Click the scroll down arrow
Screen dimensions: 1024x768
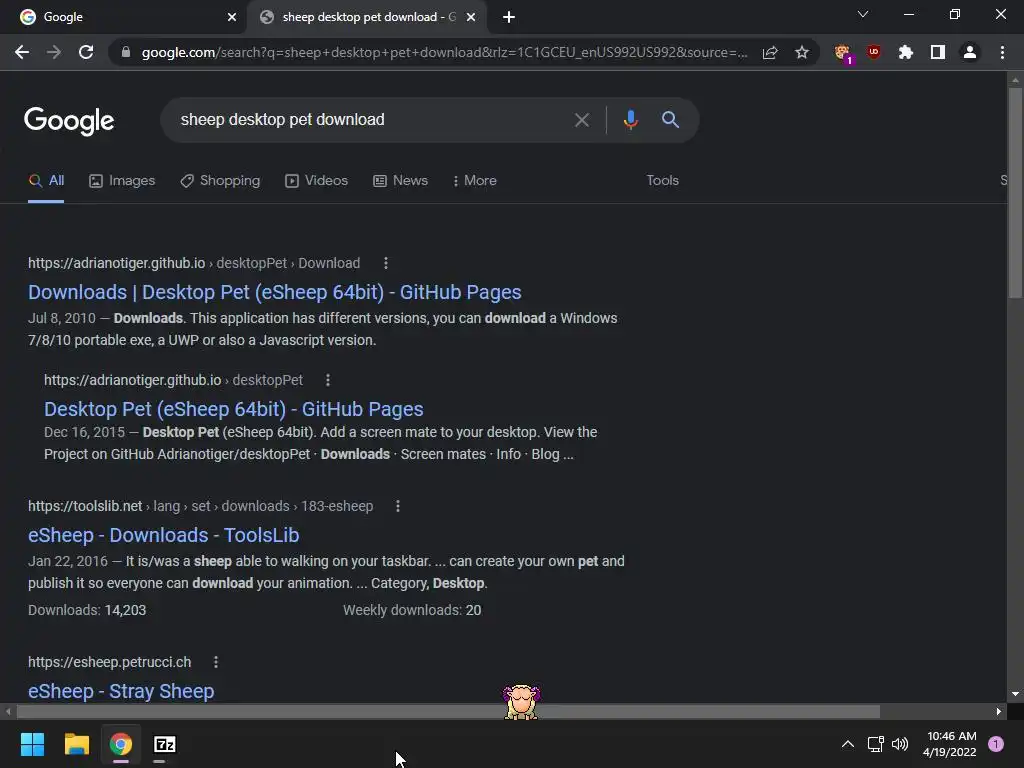(x=1015, y=694)
